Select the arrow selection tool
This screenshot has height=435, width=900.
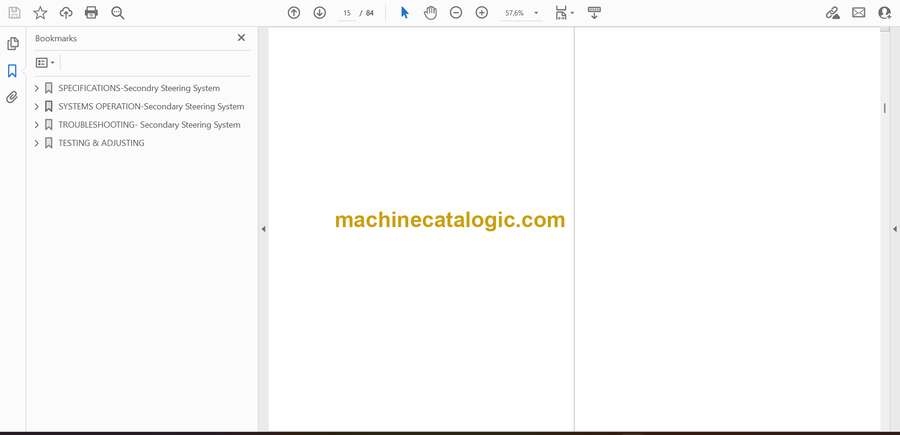[404, 13]
